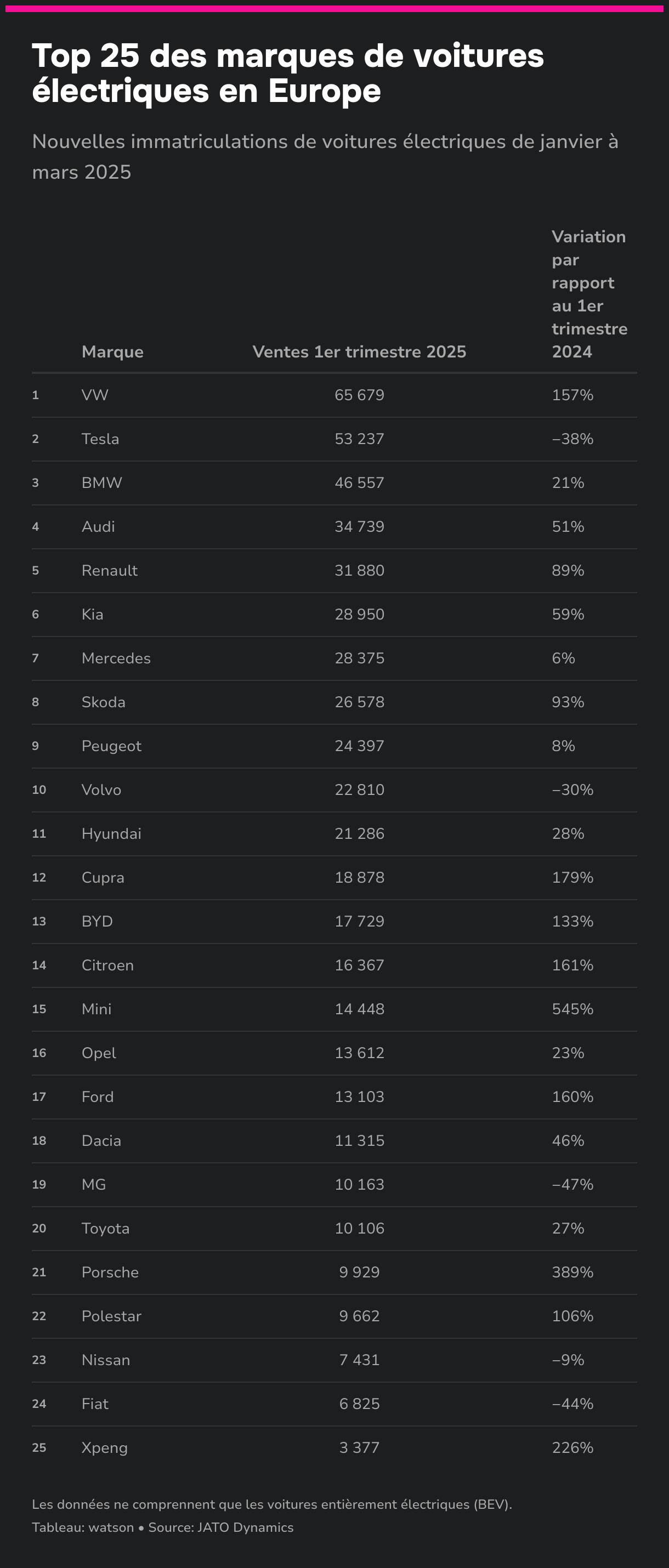Click Mini's 545% variation value

click(572, 1009)
